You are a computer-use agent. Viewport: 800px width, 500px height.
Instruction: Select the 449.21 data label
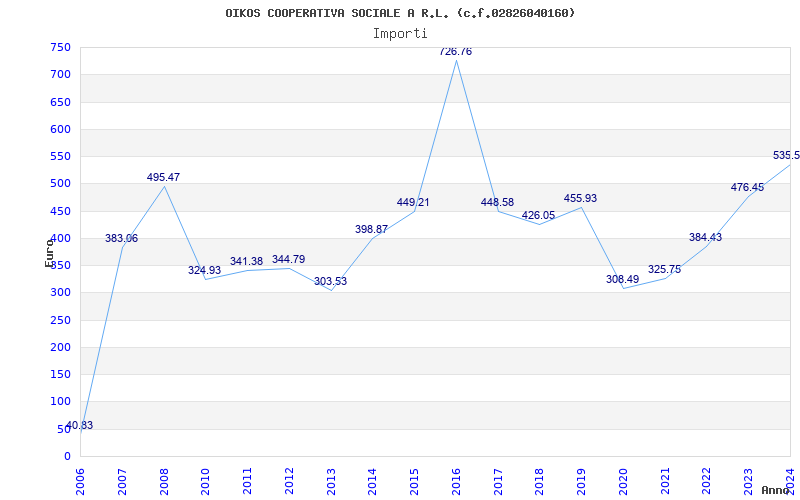point(413,203)
